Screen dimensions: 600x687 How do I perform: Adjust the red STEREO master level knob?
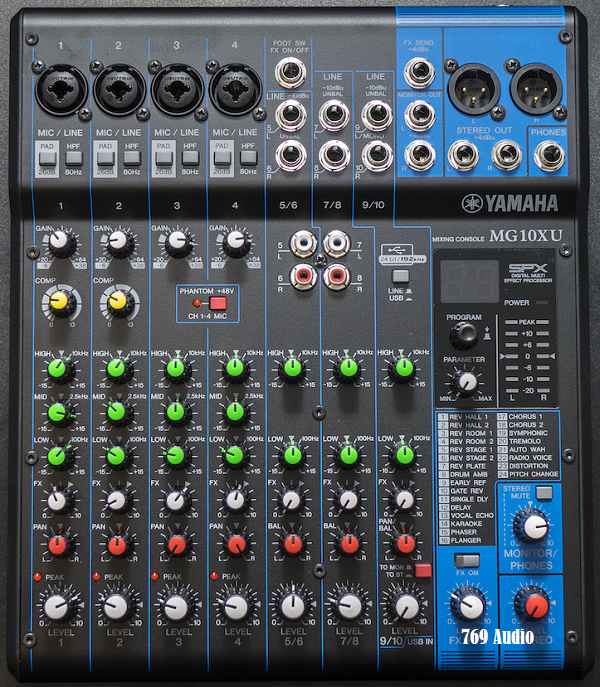click(535, 606)
